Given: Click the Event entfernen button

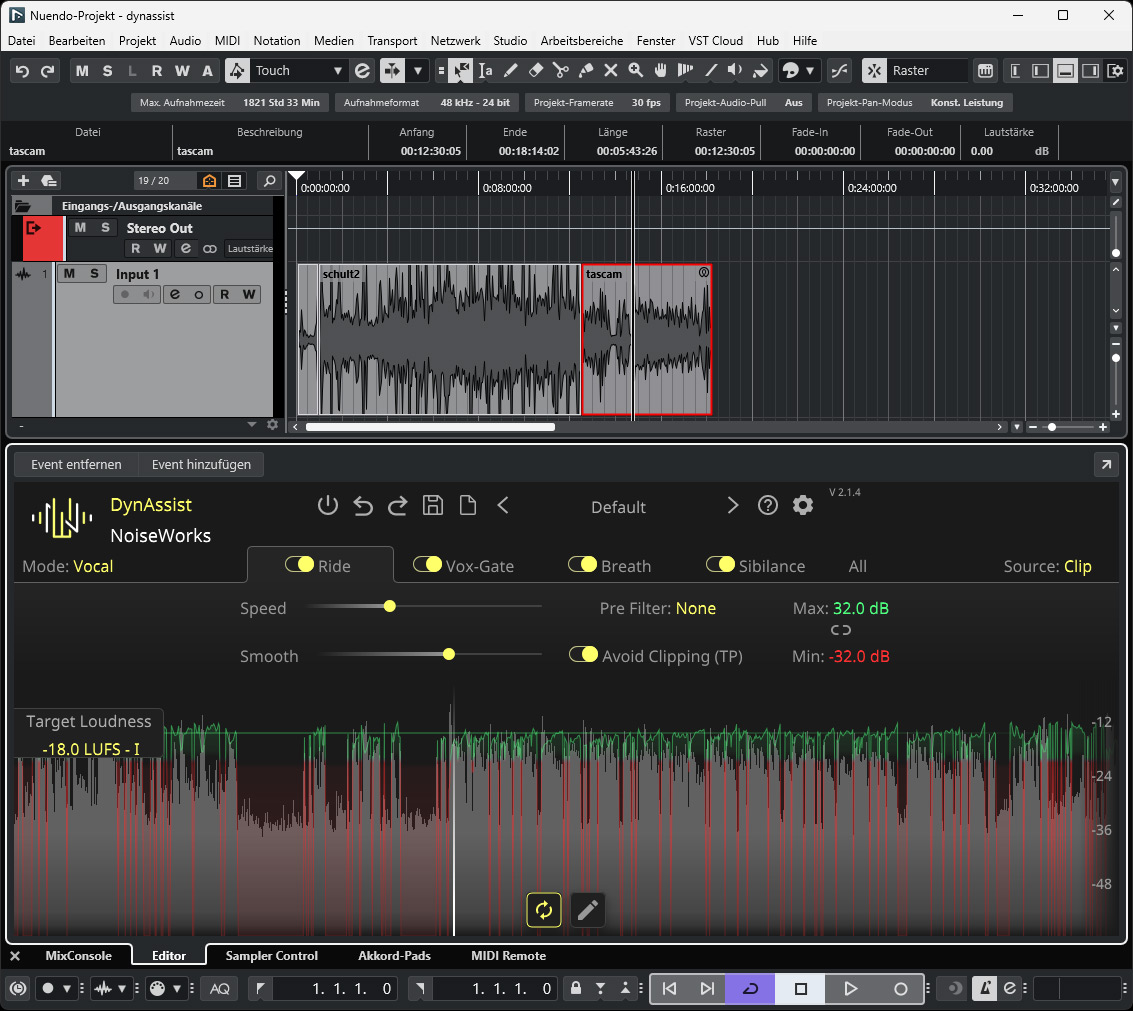Looking at the screenshot, I should coord(76,464).
